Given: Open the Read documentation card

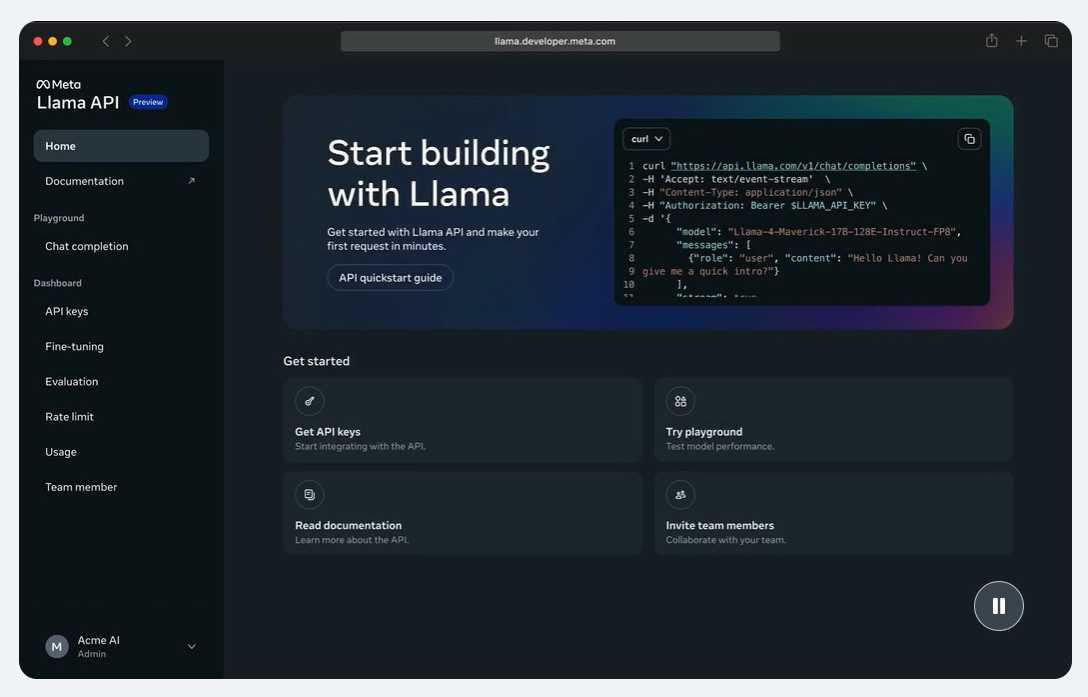Looking at the screenshot, I should click(x=463, y=514).
